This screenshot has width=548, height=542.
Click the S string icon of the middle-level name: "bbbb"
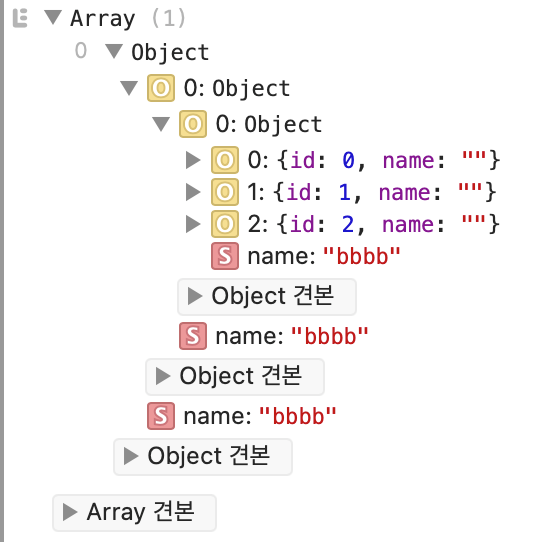pyautogui.click(x=193, y=336)
